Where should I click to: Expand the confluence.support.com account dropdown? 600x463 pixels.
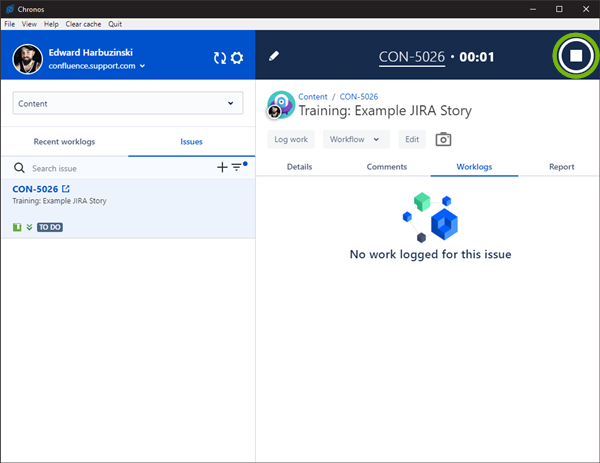coord(96,66)
